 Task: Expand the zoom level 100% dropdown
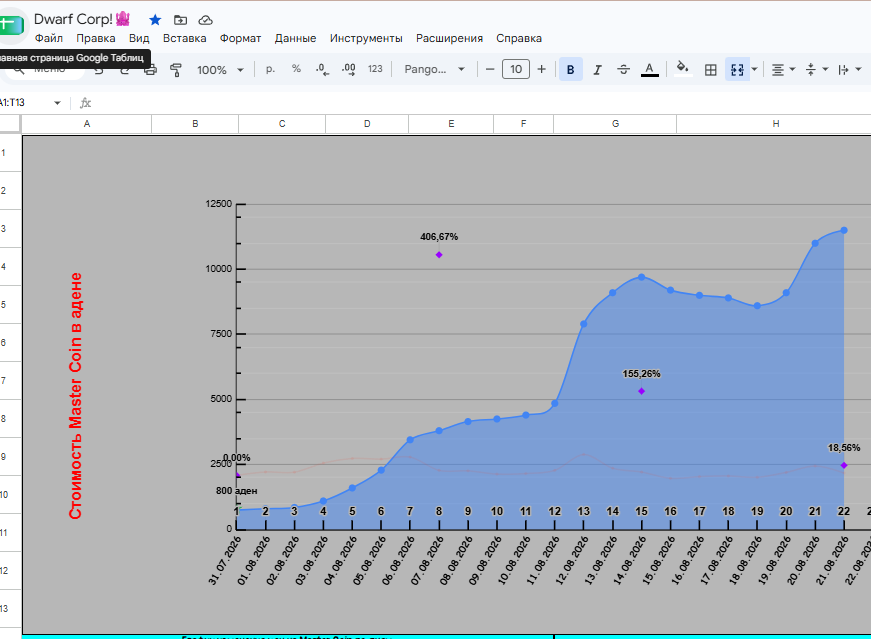[x=220, y=69]
